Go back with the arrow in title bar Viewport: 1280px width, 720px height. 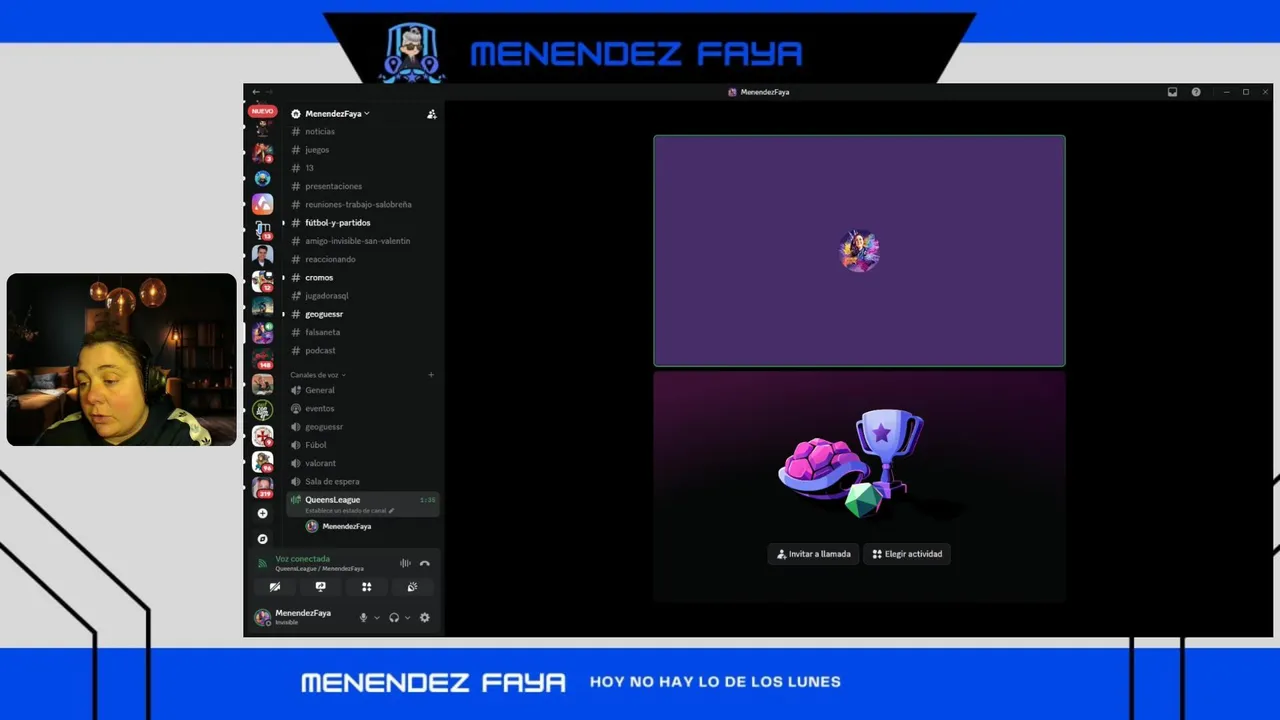pos(256,92)
